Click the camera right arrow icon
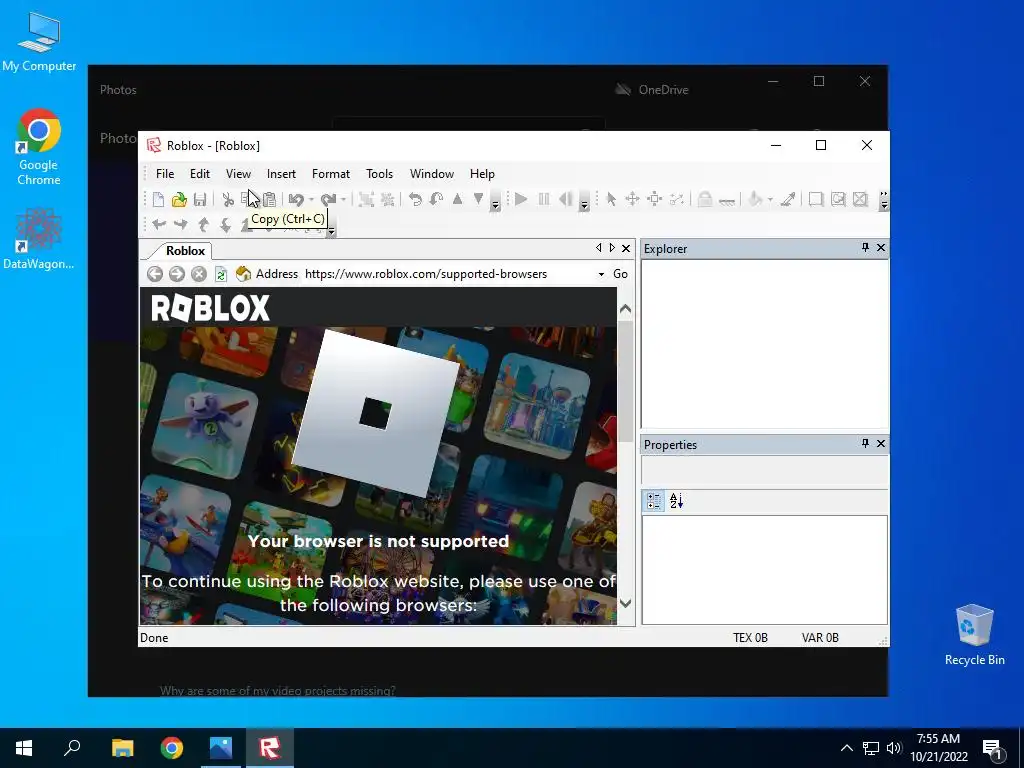The width and height of the screenshot is (1024, 768). (x=181, y=225)
